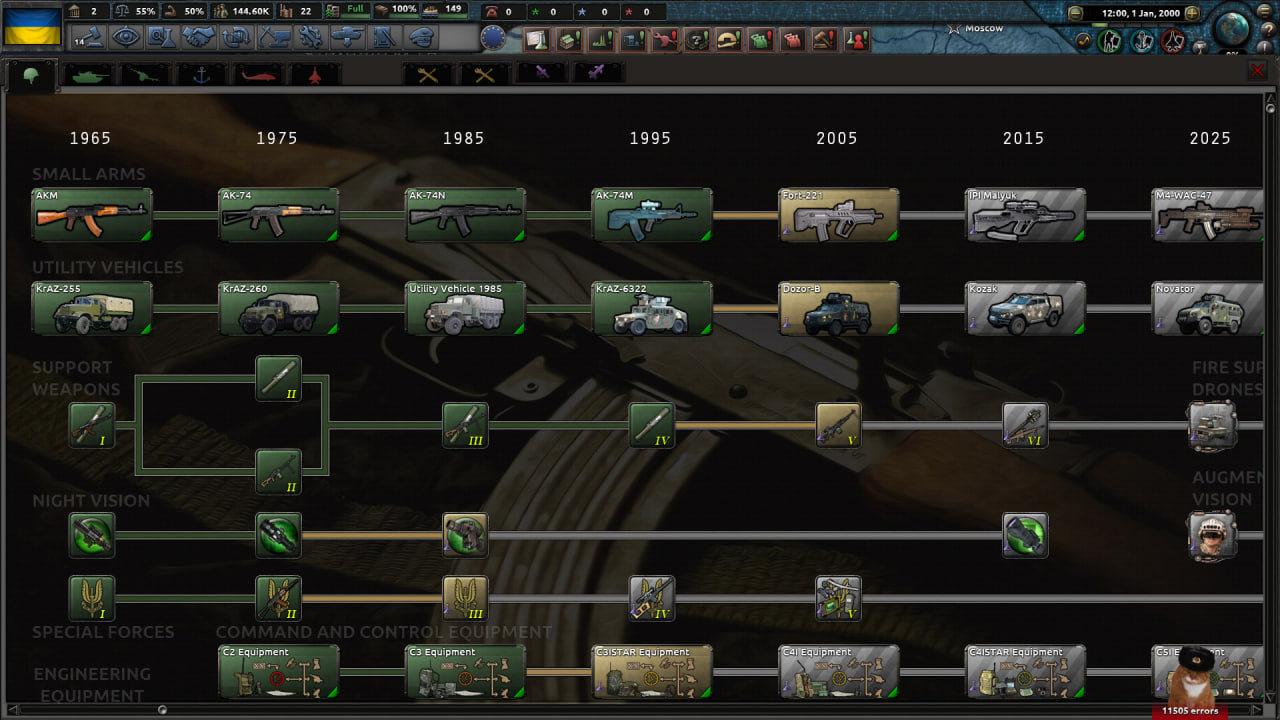The image size is (1280, 720).
Task: Switch to the helicopter research tab
Action: click(x=259, y=74)
